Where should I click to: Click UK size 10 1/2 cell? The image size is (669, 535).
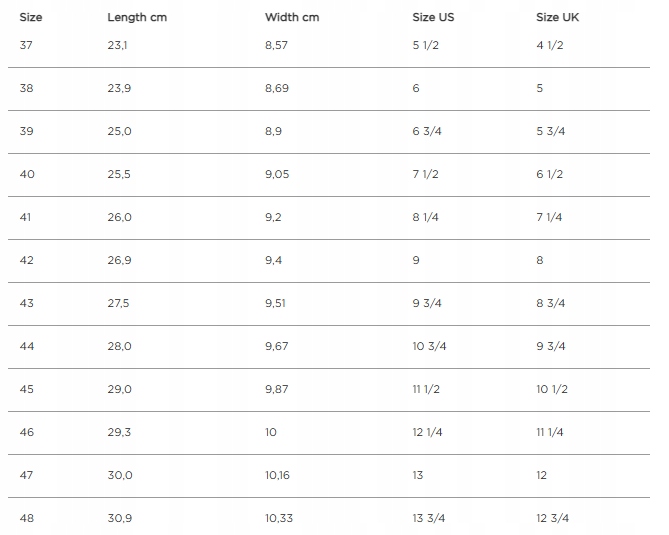(x=552, y=389)
